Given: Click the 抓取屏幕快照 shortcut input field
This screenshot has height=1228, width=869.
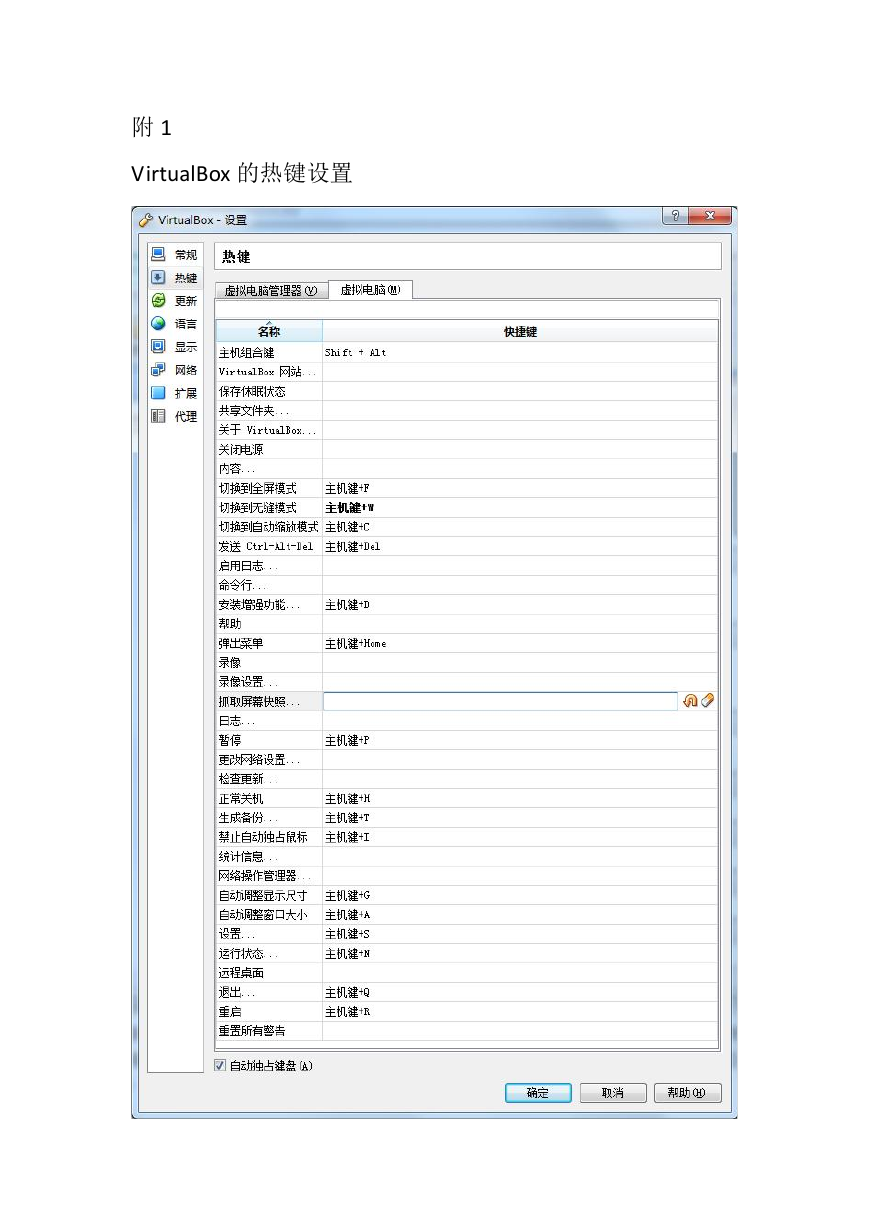Looking at the screenshot, I should pyautogui.click(x=500, y=701).
